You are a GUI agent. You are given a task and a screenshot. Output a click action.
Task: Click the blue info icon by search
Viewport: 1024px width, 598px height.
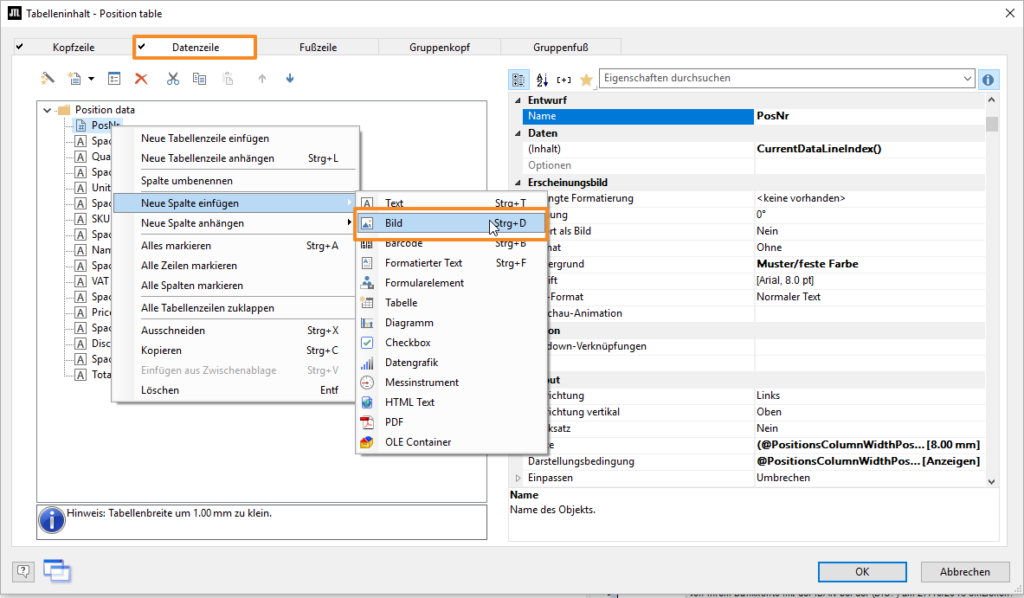click(x=988, y=79)
